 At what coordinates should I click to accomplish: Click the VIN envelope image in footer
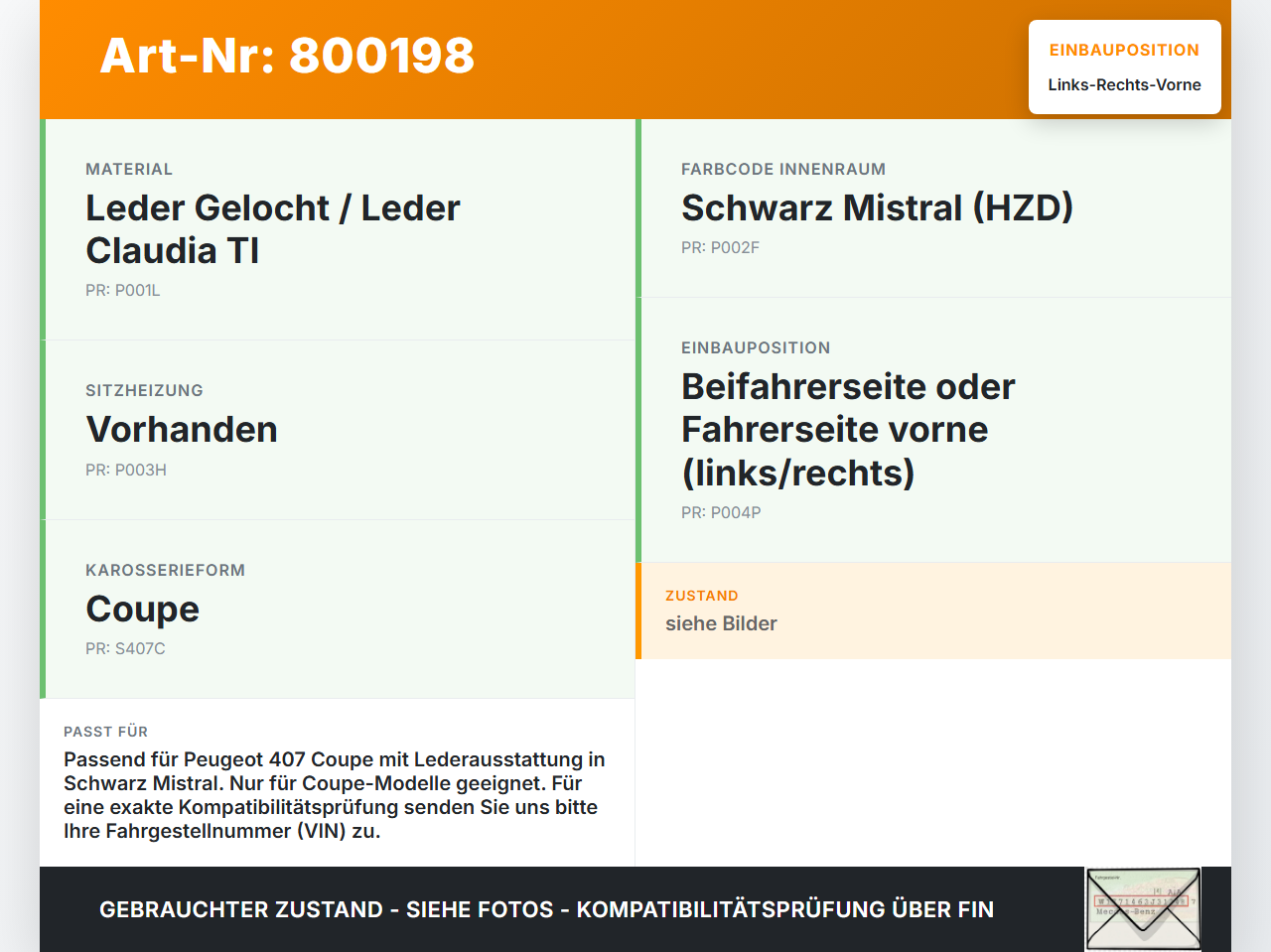click(x=1144, y=909)
